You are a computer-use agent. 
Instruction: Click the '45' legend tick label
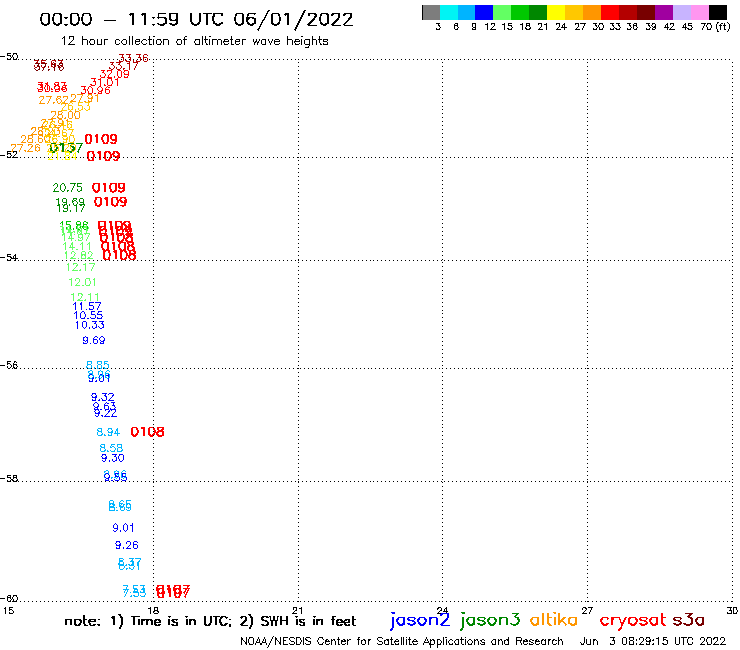click(687, 27)
